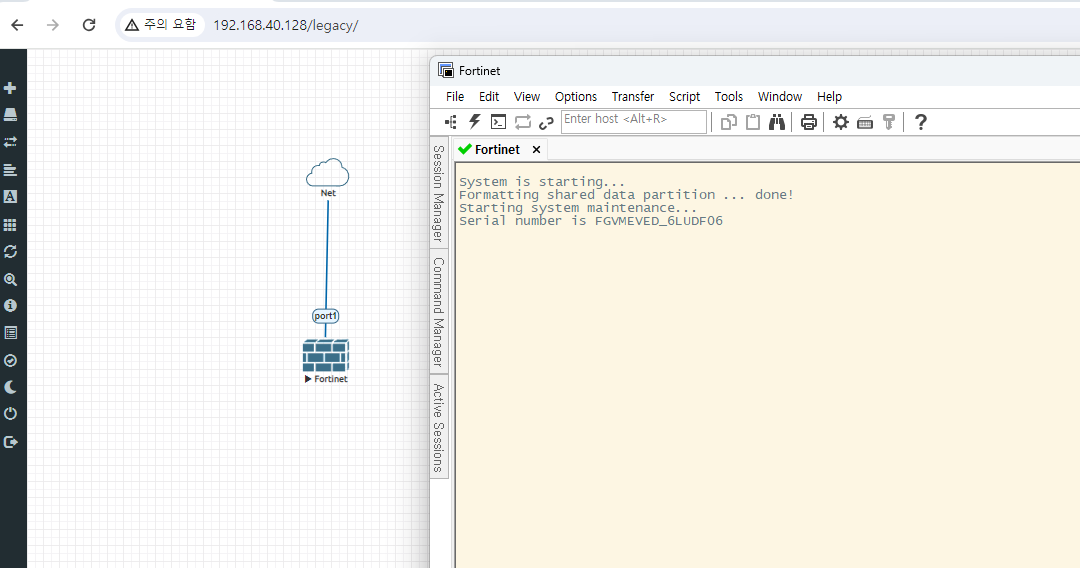1080x568 pixels.
Task: Click the Reconnect toolbar icon
Action: pos(523,123)
